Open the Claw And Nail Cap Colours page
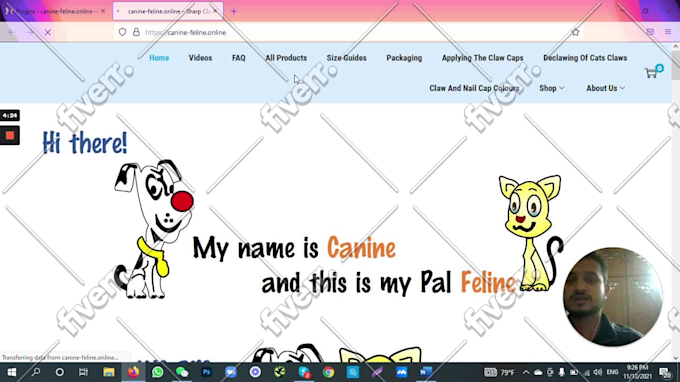This screenshot has height=382, width=680. tap(474, 88)
